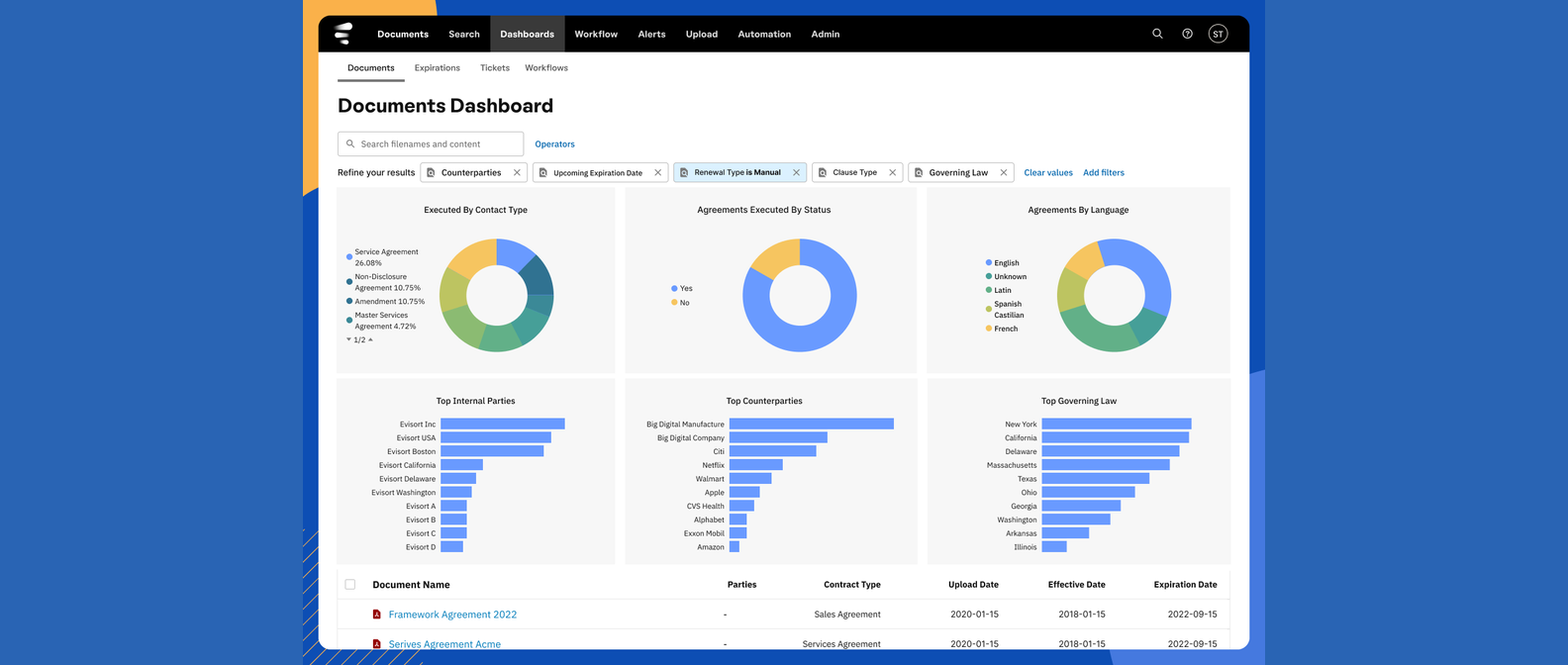Screen dimensions: 1568x665
Task: Open the Renewal Type is Manual filter
Action: (739, 172)
